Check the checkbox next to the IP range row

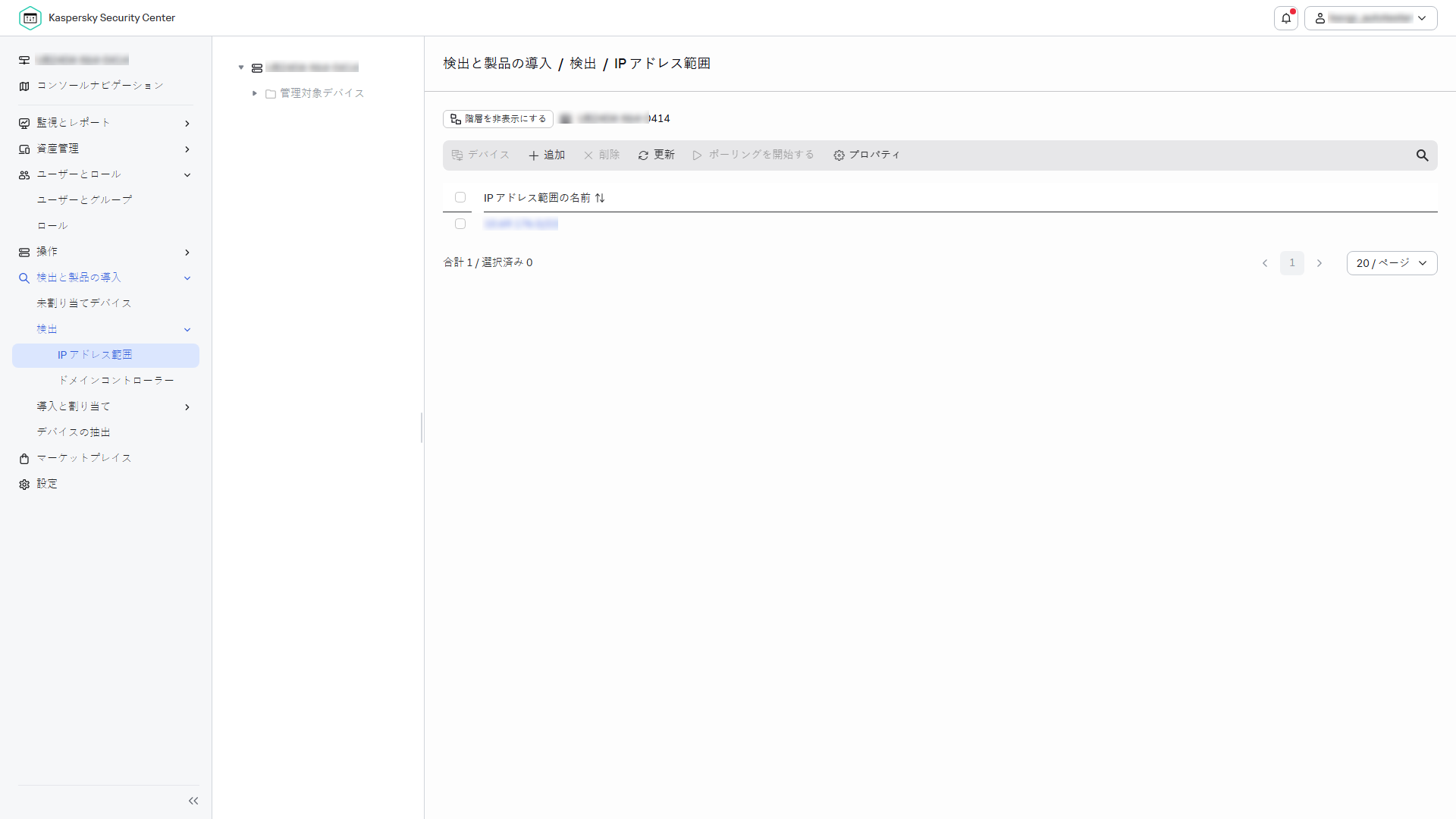460,224
